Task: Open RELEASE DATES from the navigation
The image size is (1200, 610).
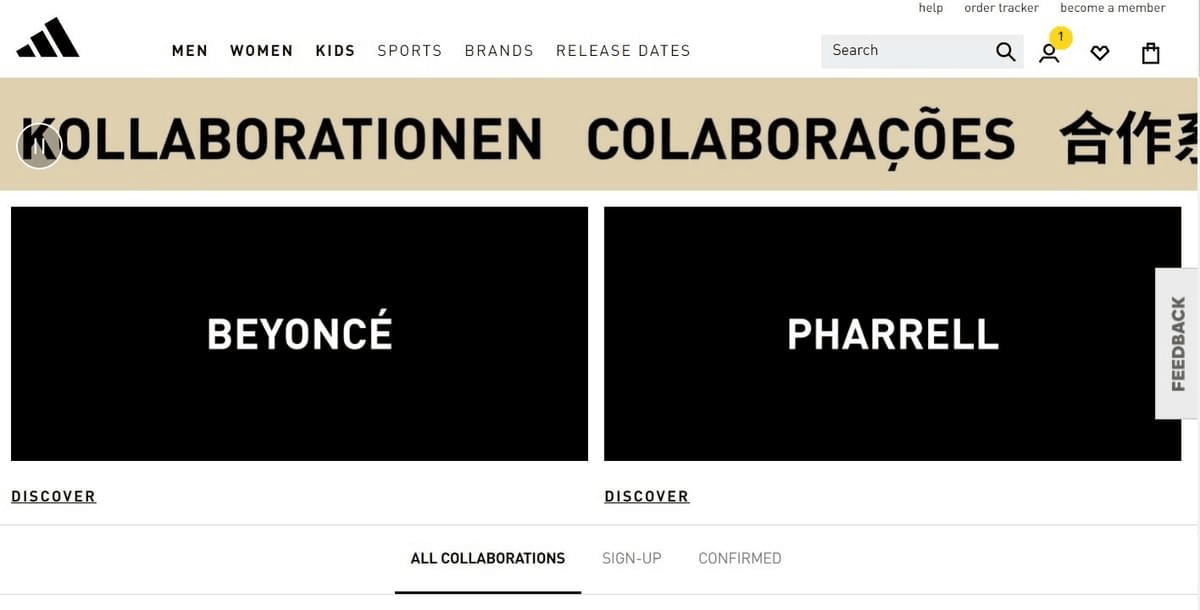Action: [x=623, y=50]
